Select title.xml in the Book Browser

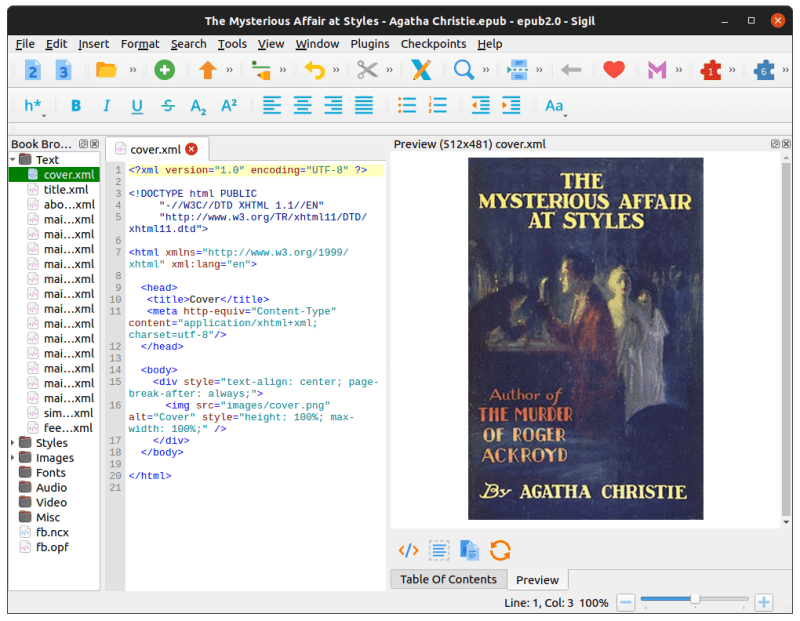point(65,189)
